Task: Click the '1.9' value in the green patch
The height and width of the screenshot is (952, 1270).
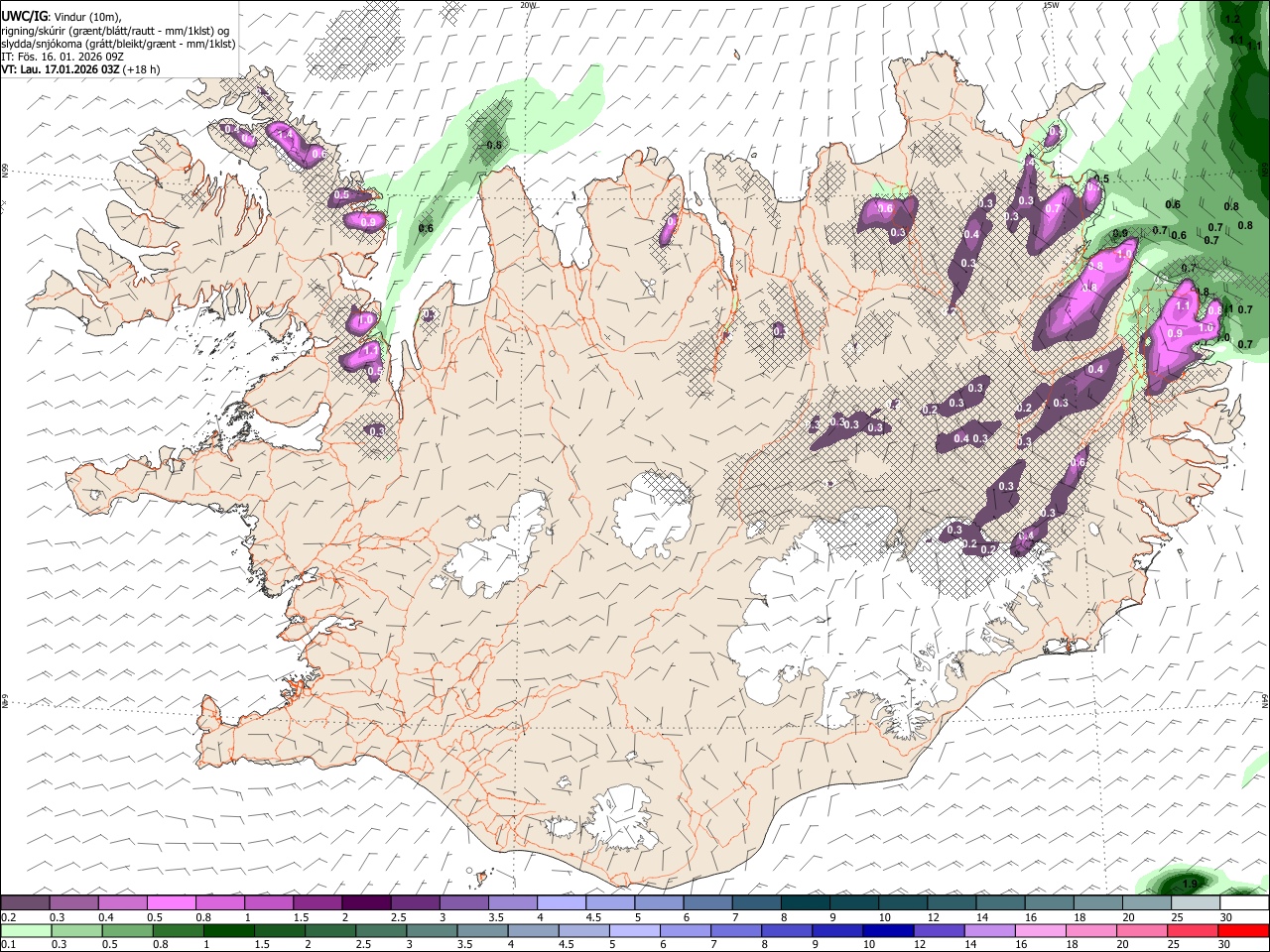Action: point(1192,883)
